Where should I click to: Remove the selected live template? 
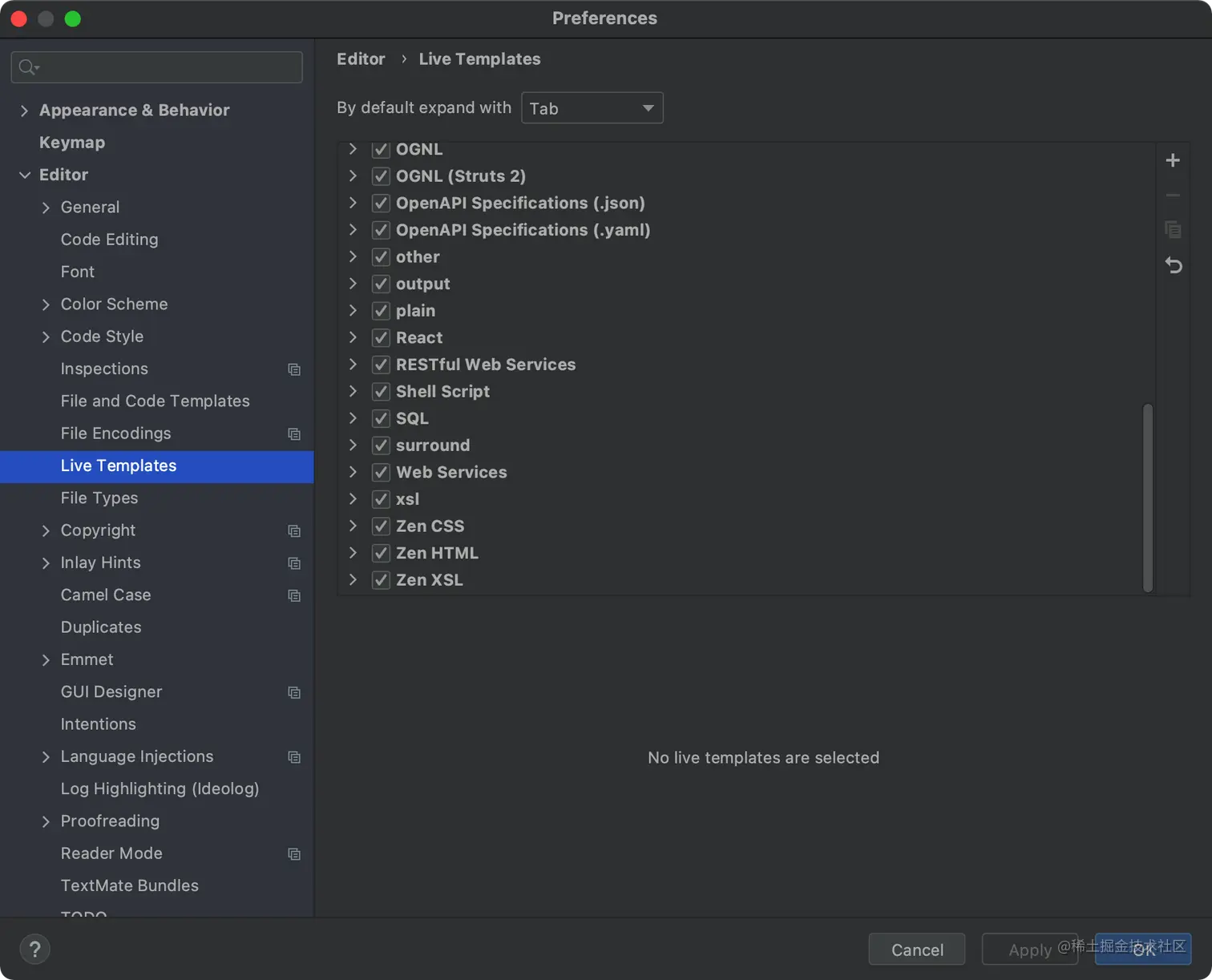(x=1173, y=195)
